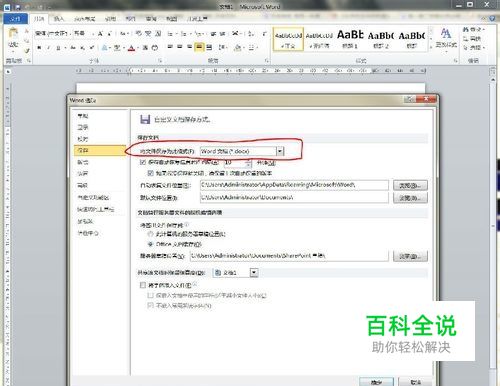Click the align left icon
Image resolution: width=500 pixels, height=386 pixels.
tap(170, 47)
